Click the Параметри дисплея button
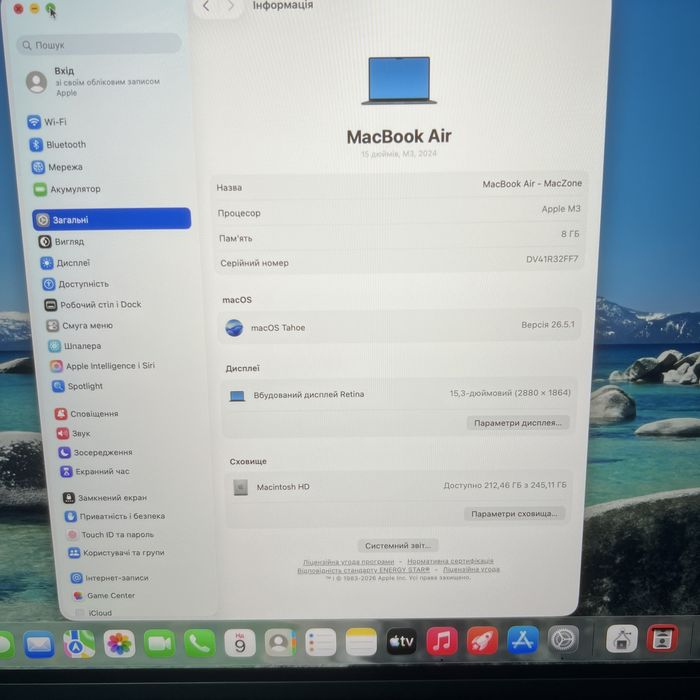Image resolution: width=700 pixels, height=700 pixels. point(518,422)
